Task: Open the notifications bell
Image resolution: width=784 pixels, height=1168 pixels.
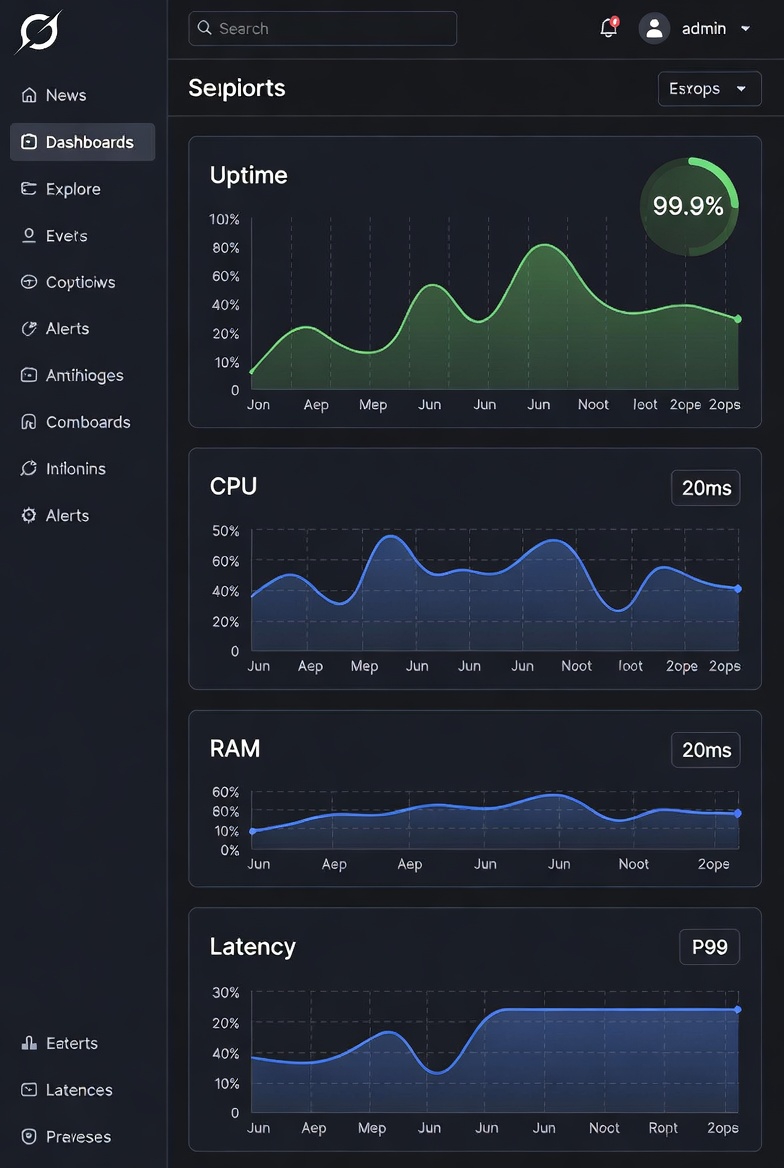Action: click(x=608, y=28)
